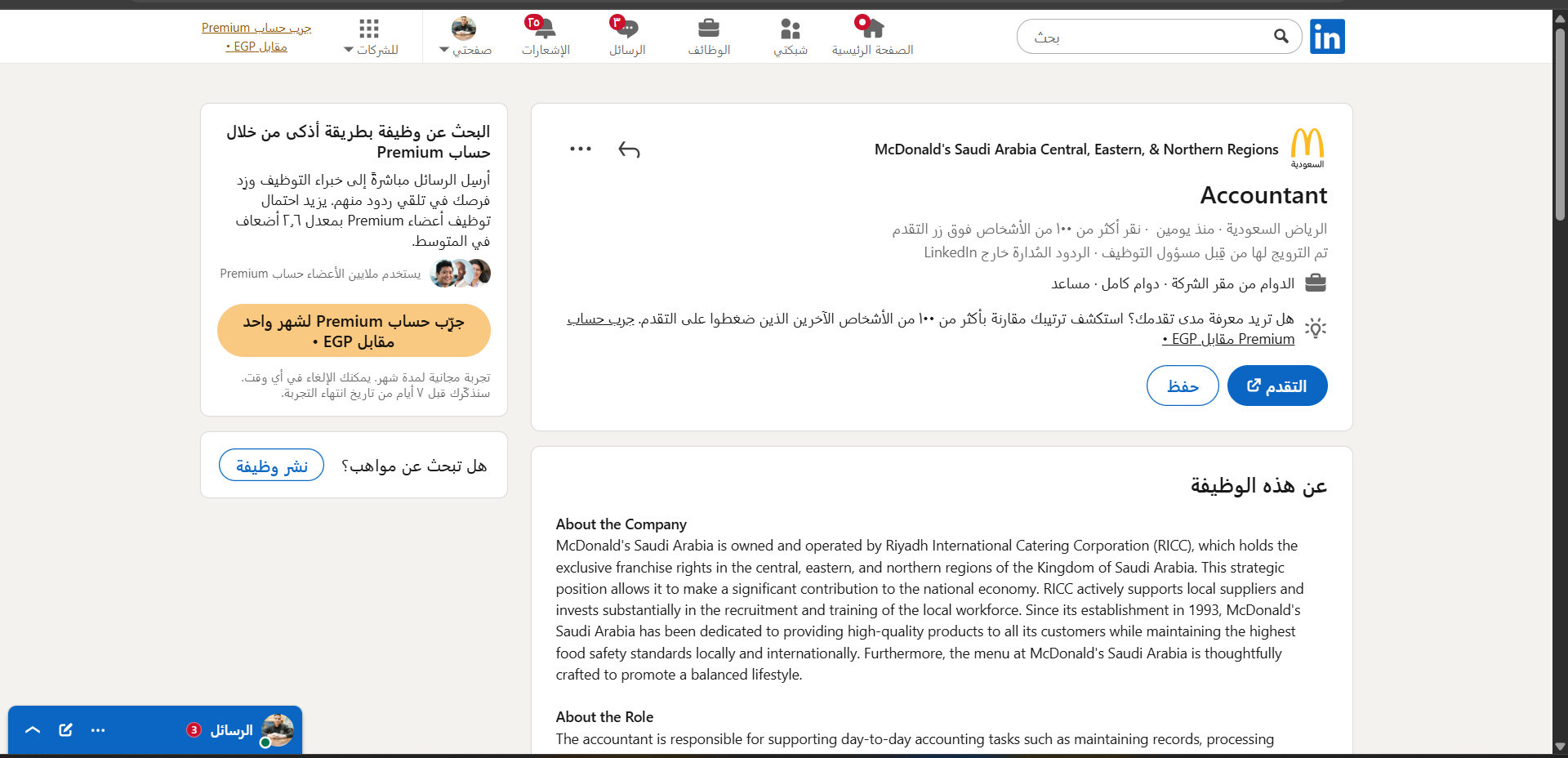Open شبكتي network tab
This screenshot has height=758, width=1568.
pos(791,37)
